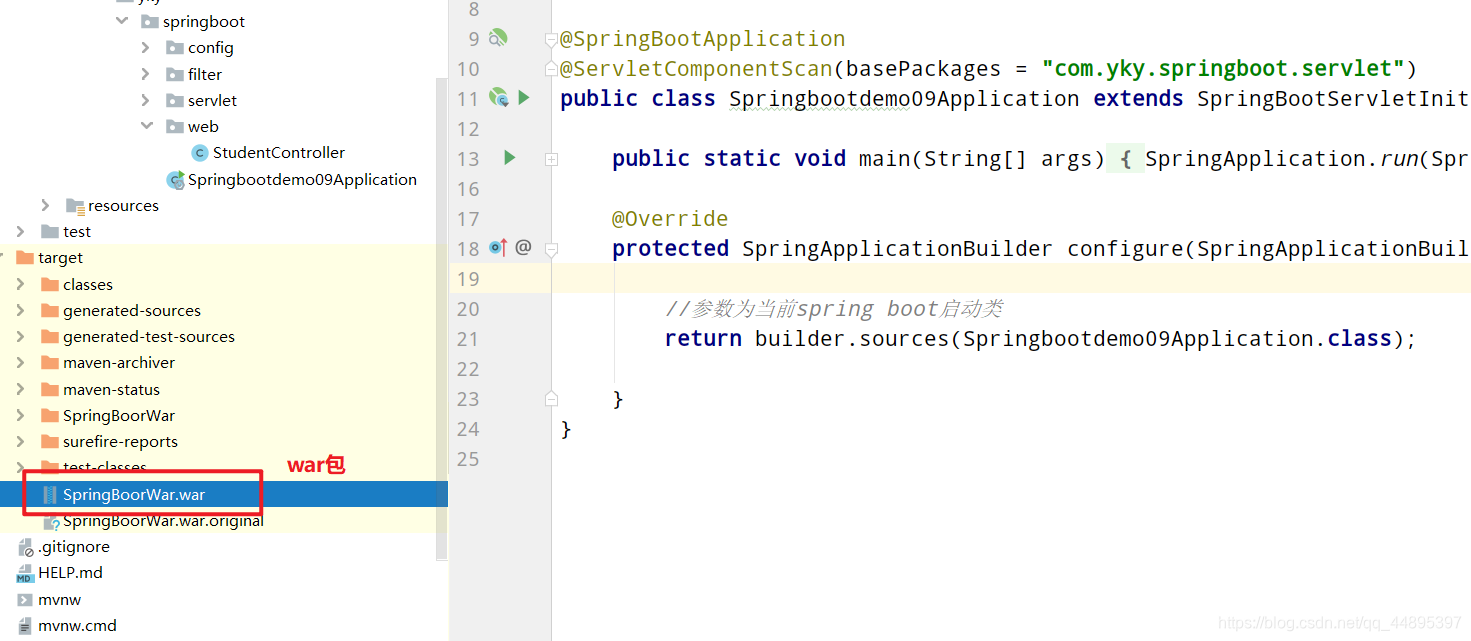Expand the maven-status folder

21,389
